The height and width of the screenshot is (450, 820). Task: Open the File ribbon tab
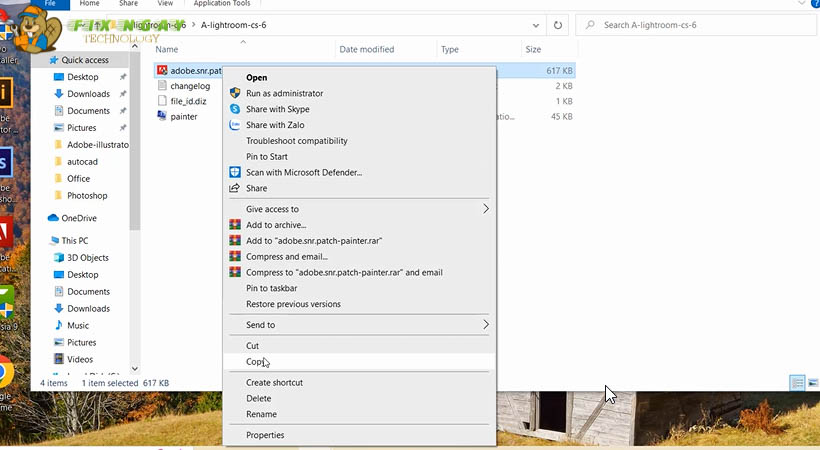50,4
